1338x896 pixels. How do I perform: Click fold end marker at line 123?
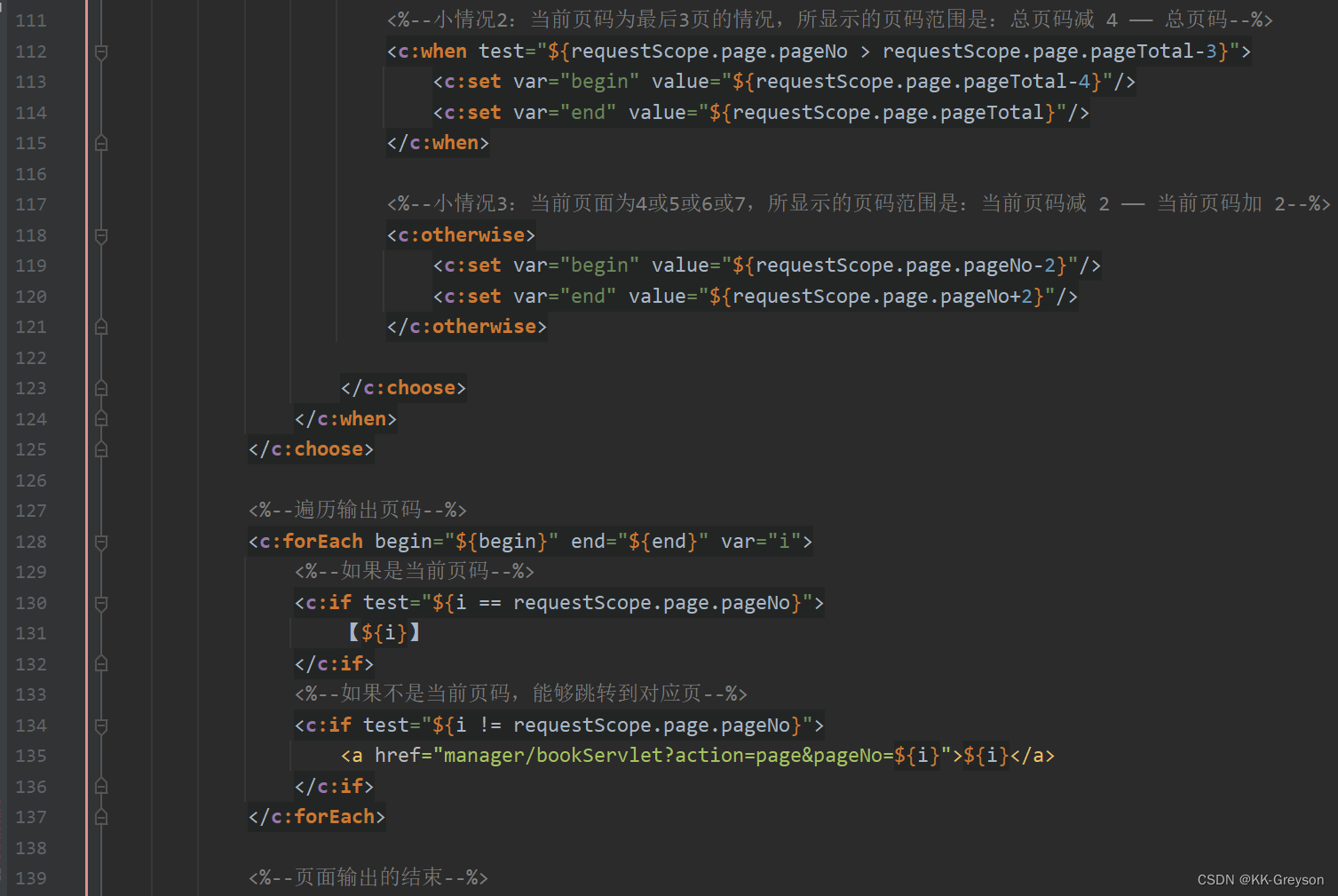pos(101,388)
